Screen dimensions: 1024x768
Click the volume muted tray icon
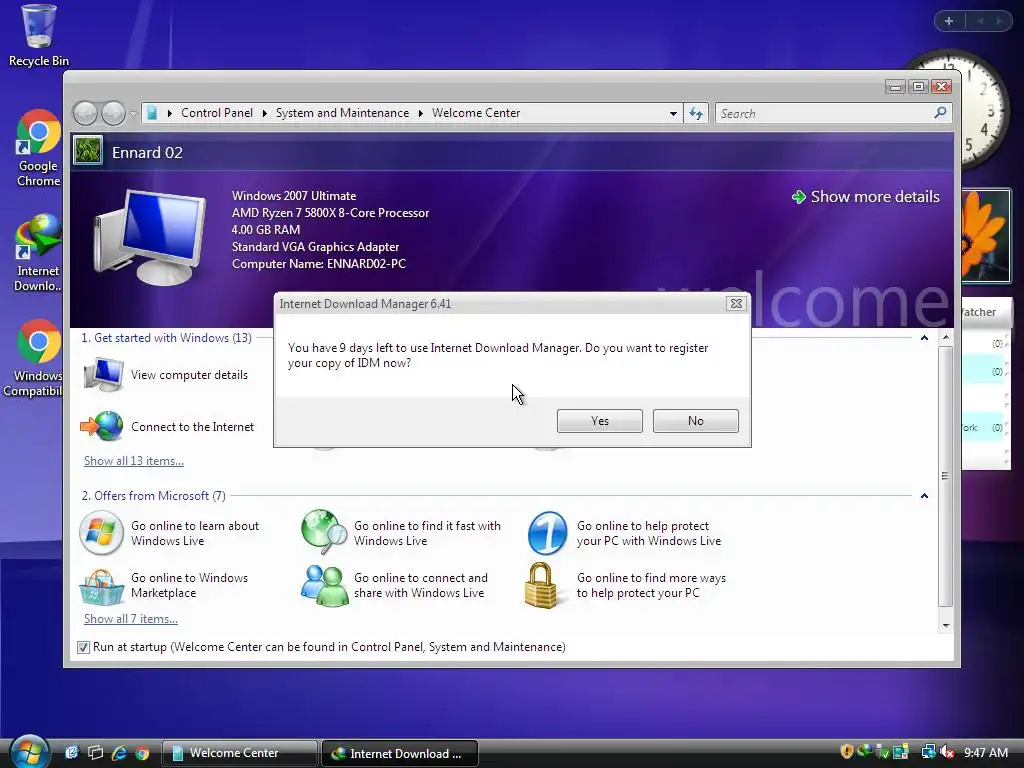point(947,752)
